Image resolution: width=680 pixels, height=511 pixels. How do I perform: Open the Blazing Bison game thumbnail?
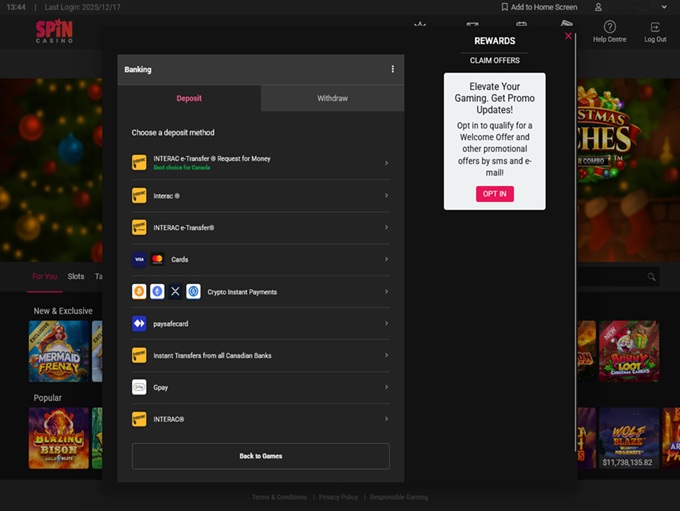coord(59,437)
